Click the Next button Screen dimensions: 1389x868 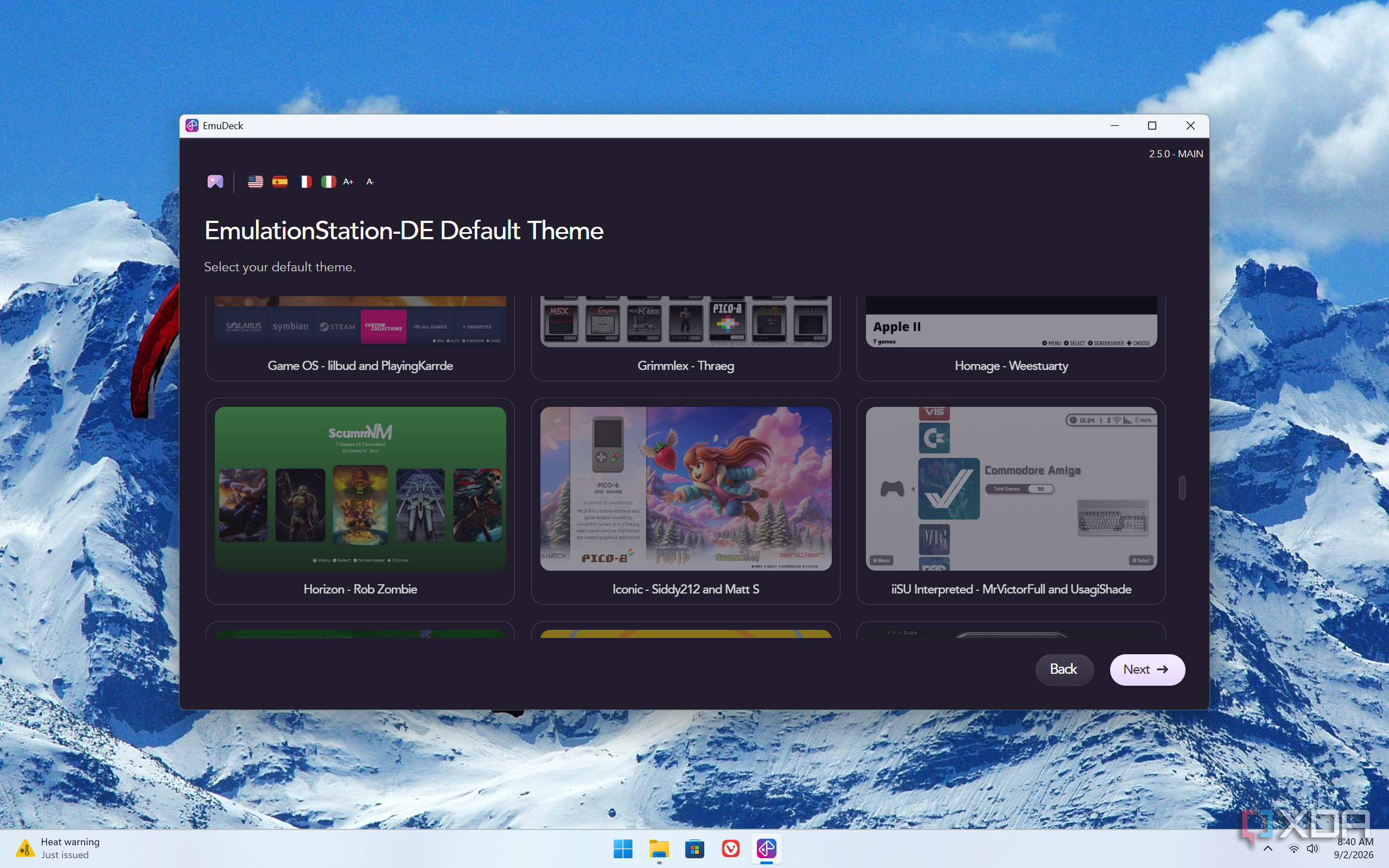tap(1147, 669)
